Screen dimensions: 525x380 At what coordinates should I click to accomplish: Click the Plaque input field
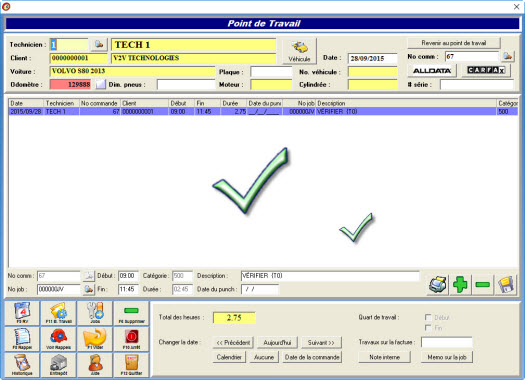[x=271, y=71]
